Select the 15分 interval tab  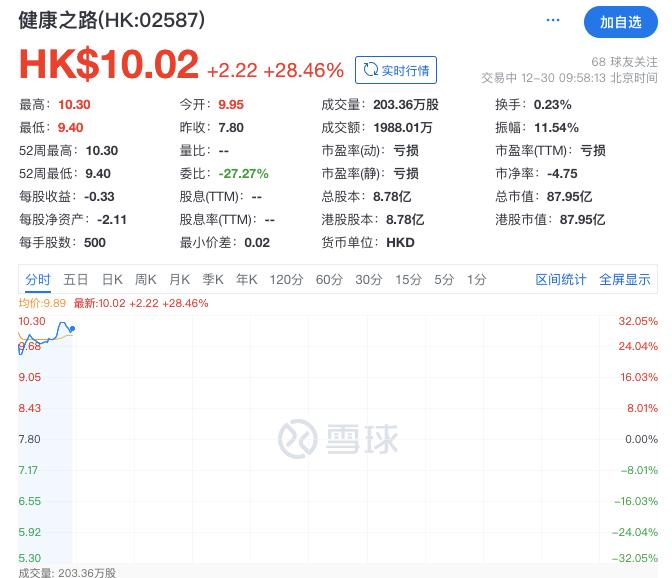(x=408, y=280)
